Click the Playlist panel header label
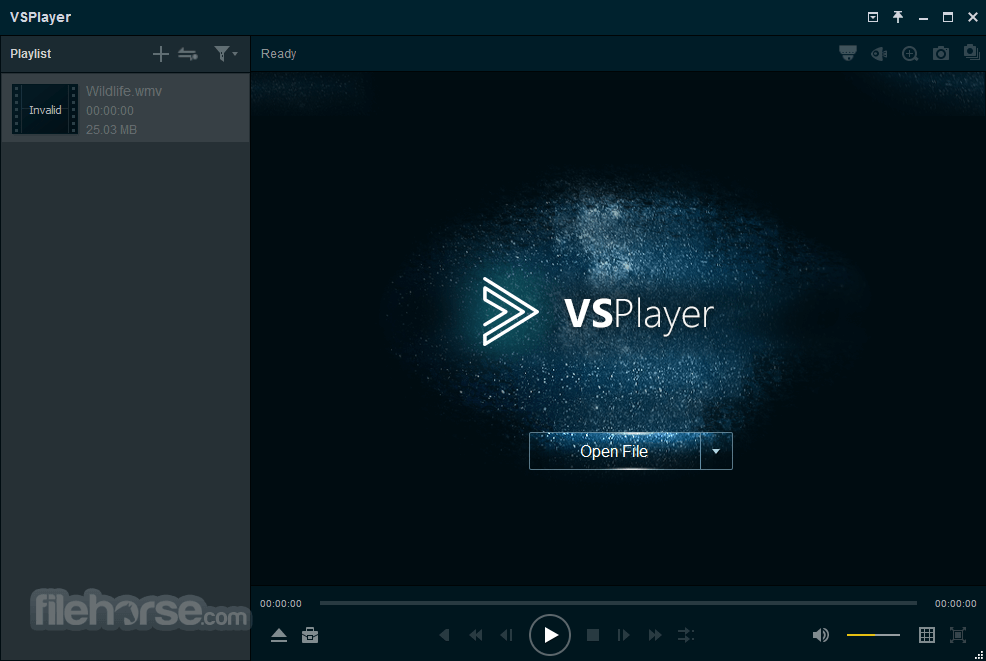The image size is (986, 661). coord(31,54)
